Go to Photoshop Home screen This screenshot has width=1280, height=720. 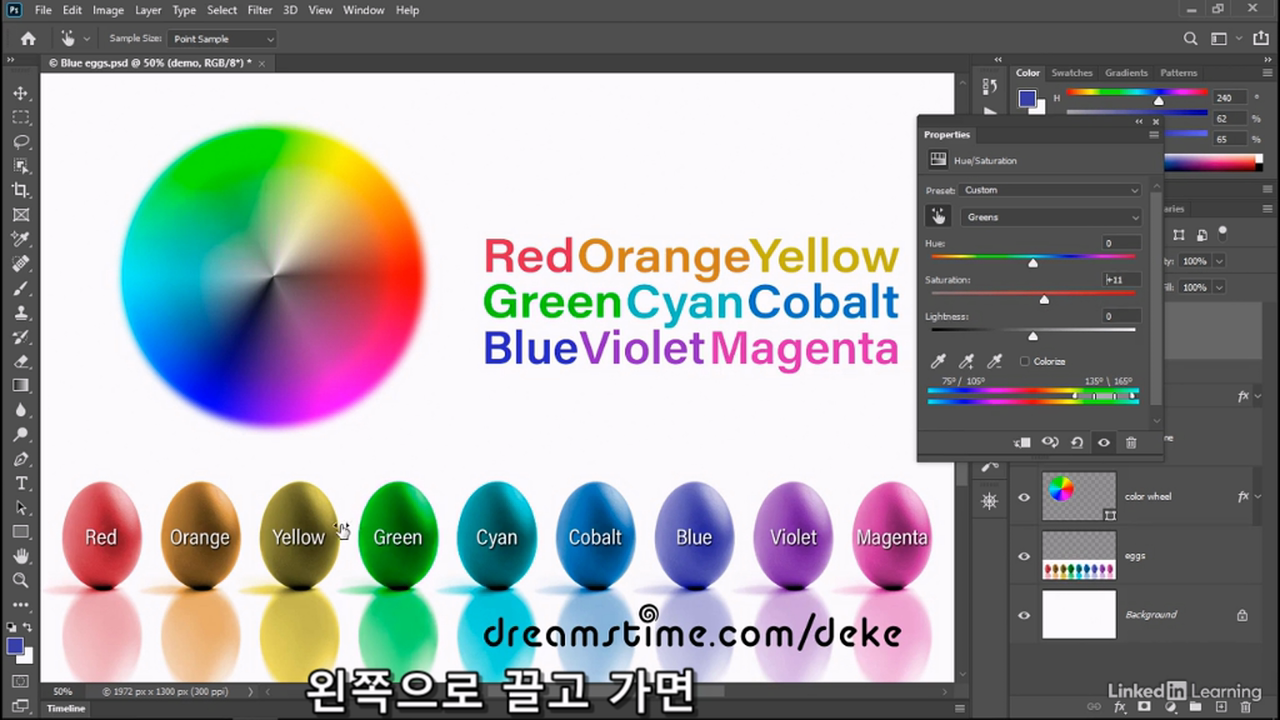(28, 39)
